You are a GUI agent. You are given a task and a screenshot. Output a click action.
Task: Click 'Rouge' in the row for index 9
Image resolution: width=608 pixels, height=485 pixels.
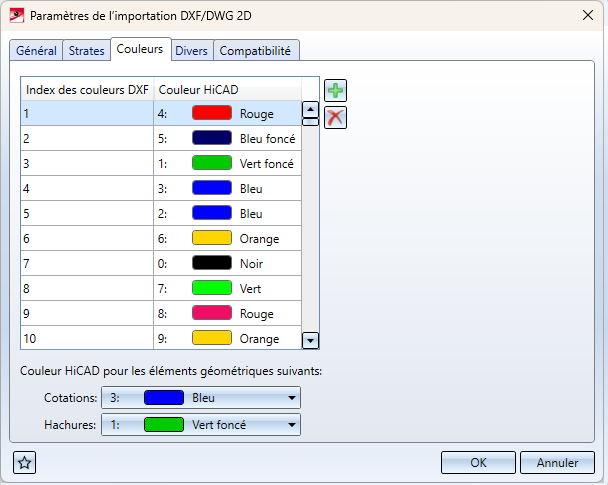[x=257, y=314]
